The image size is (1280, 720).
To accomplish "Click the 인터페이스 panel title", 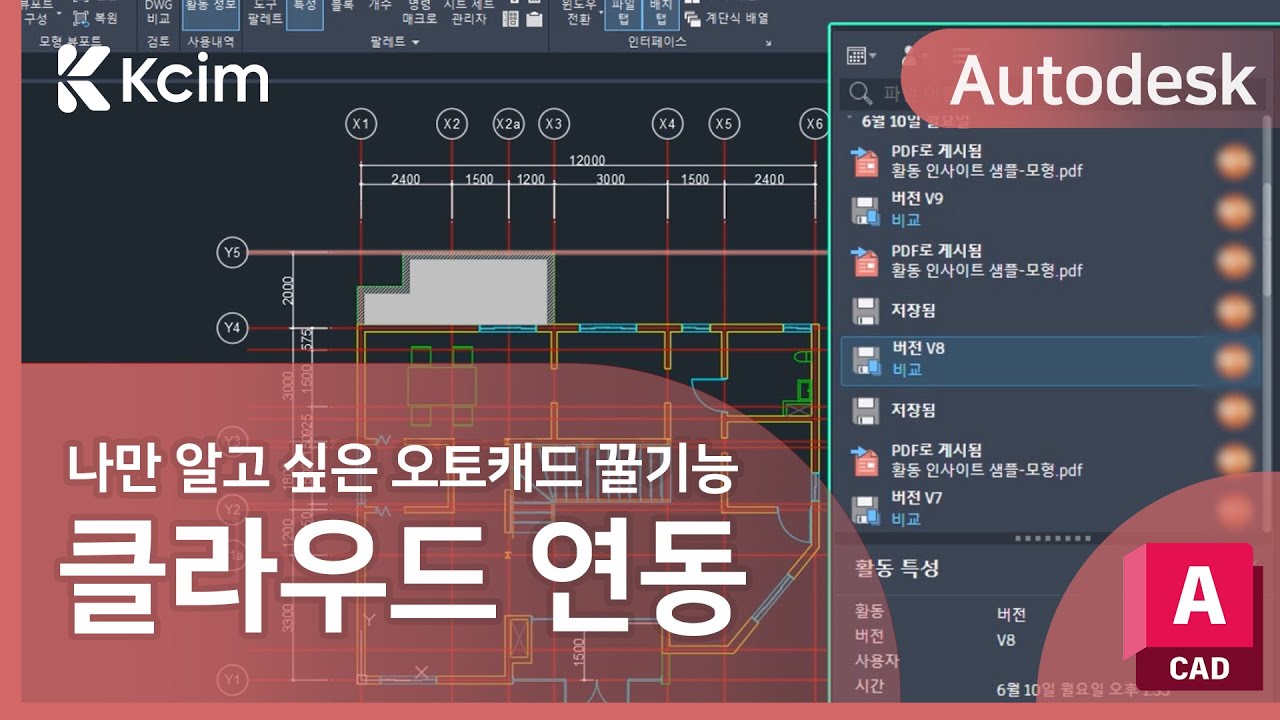I will 657,42.
